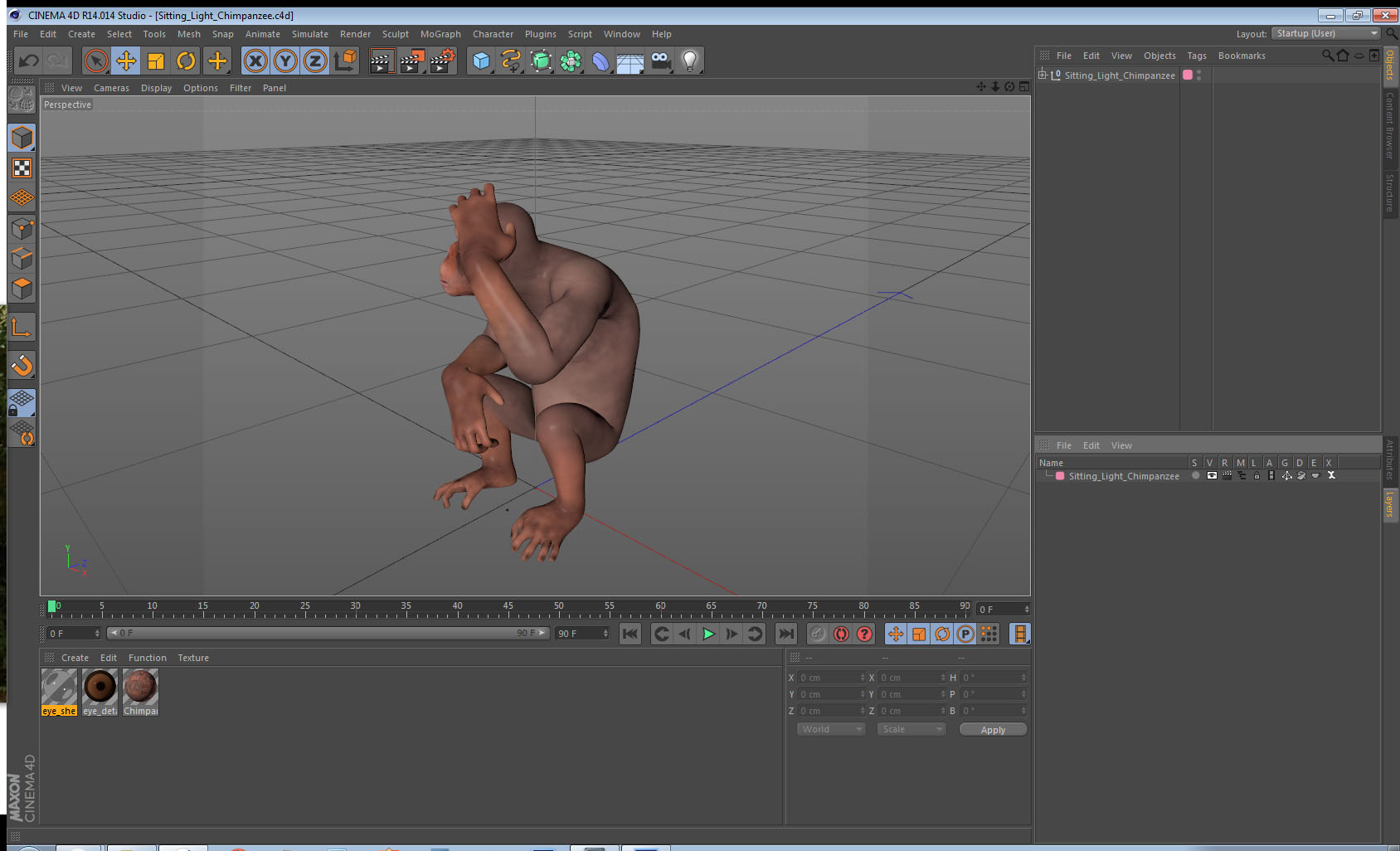Open the Layout Startup dropdown
1400x851 pixels.
pyautogui.click(x=1325, y=33)
